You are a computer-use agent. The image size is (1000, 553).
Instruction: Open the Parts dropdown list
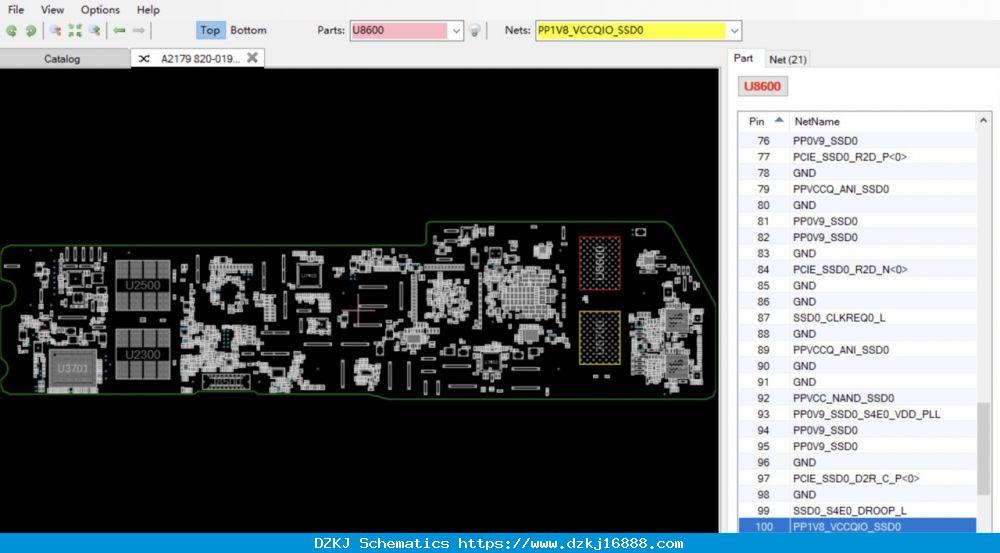(456, 30)
